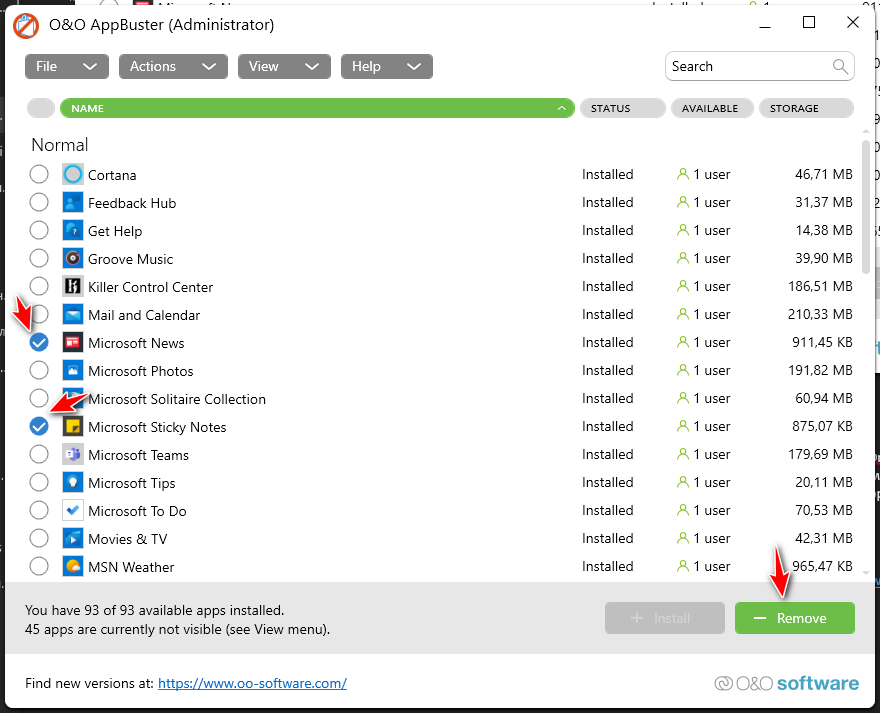Uncheck the Microsoft Sticky Notes checkbox
880x713 pixels.
click(39, 427)
